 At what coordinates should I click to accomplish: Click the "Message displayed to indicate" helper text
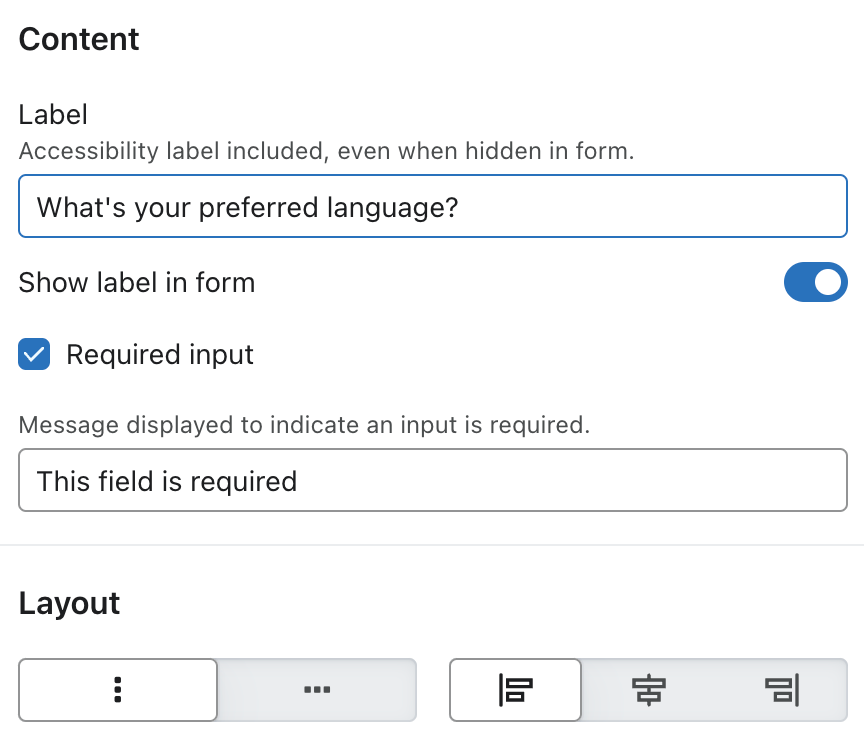[304, 425]
